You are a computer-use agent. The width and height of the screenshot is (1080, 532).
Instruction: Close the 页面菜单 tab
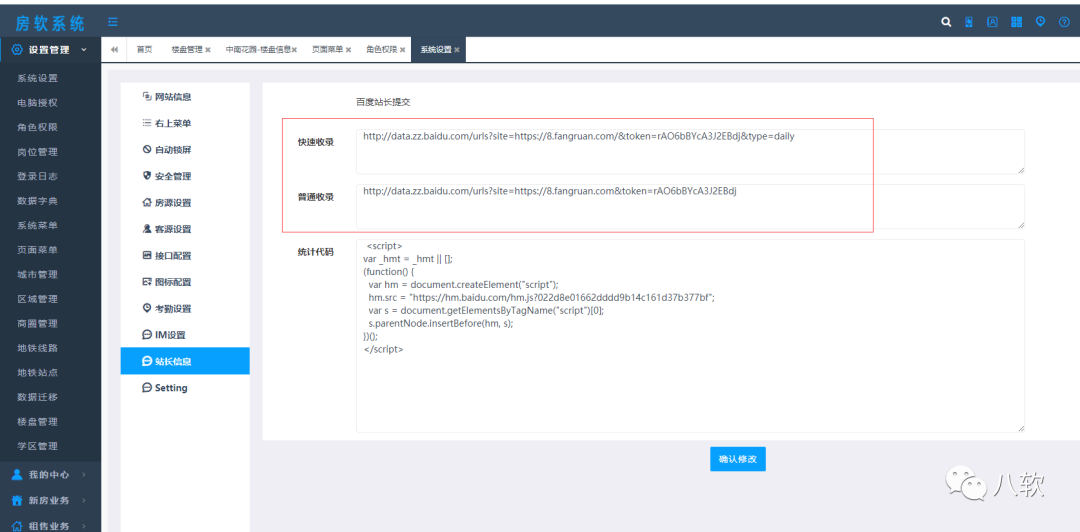tap(349, 50)
